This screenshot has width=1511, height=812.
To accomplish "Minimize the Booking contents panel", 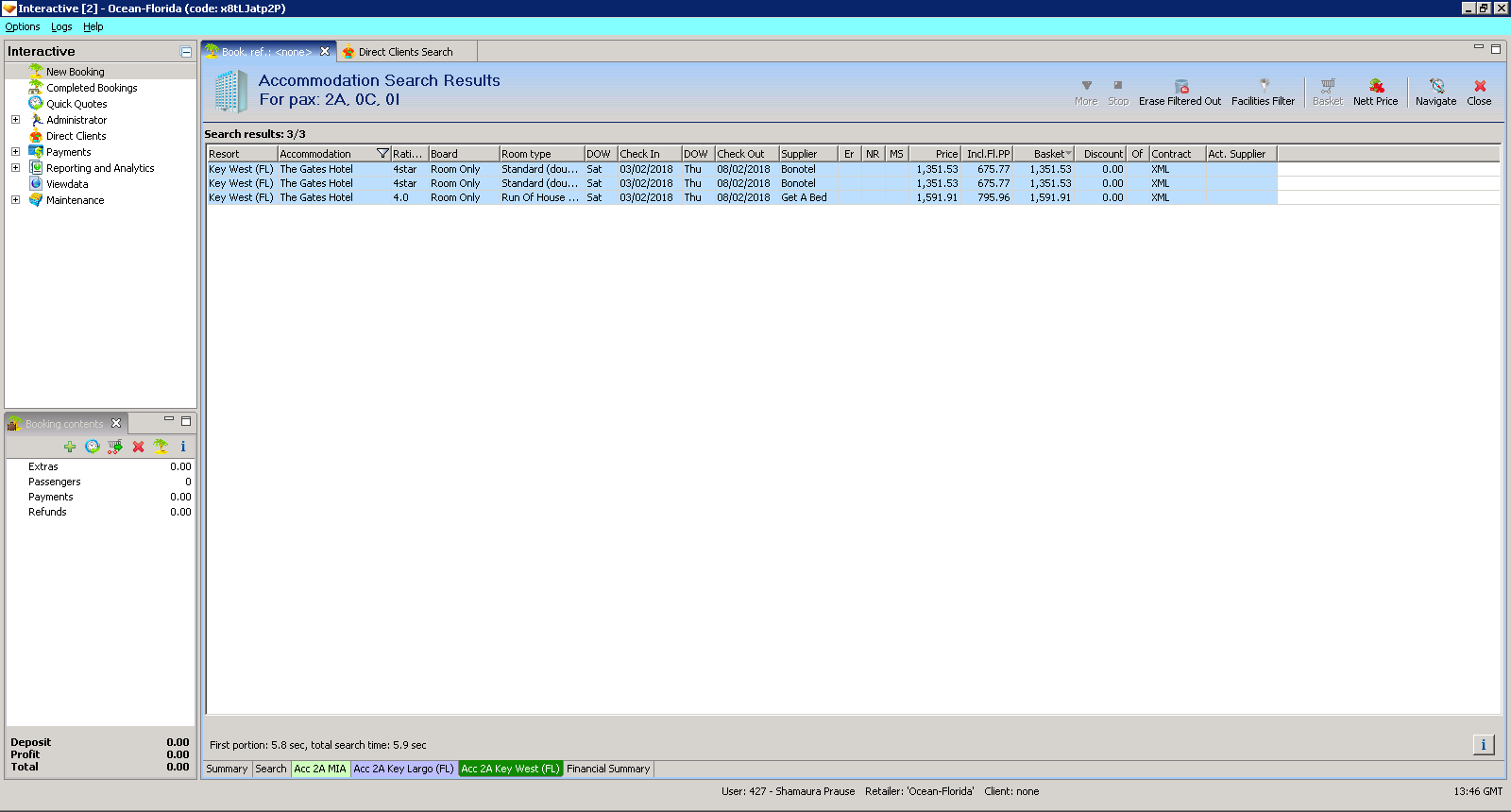I will click(169, 419).
